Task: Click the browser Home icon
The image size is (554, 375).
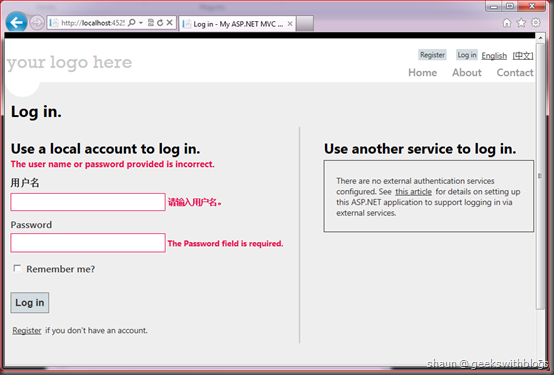Action: pyautogui.click(x=507, y=23)
